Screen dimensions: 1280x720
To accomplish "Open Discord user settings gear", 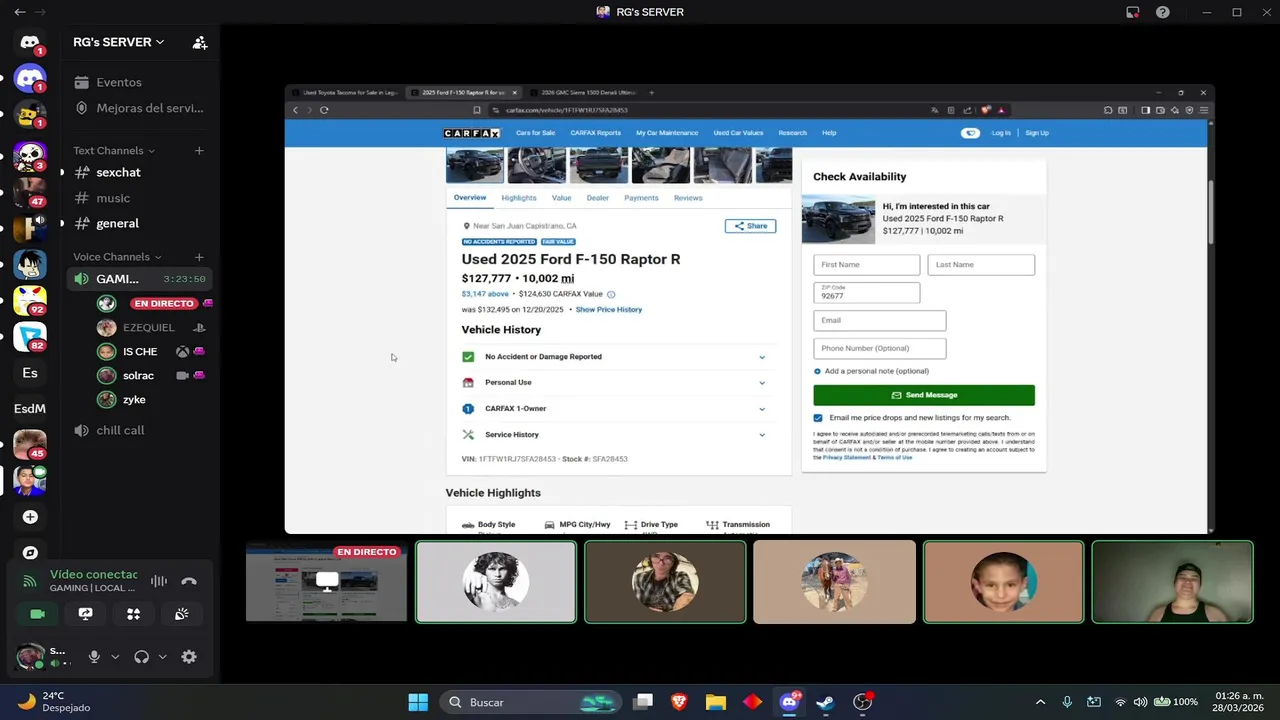I will coord(189,657).
